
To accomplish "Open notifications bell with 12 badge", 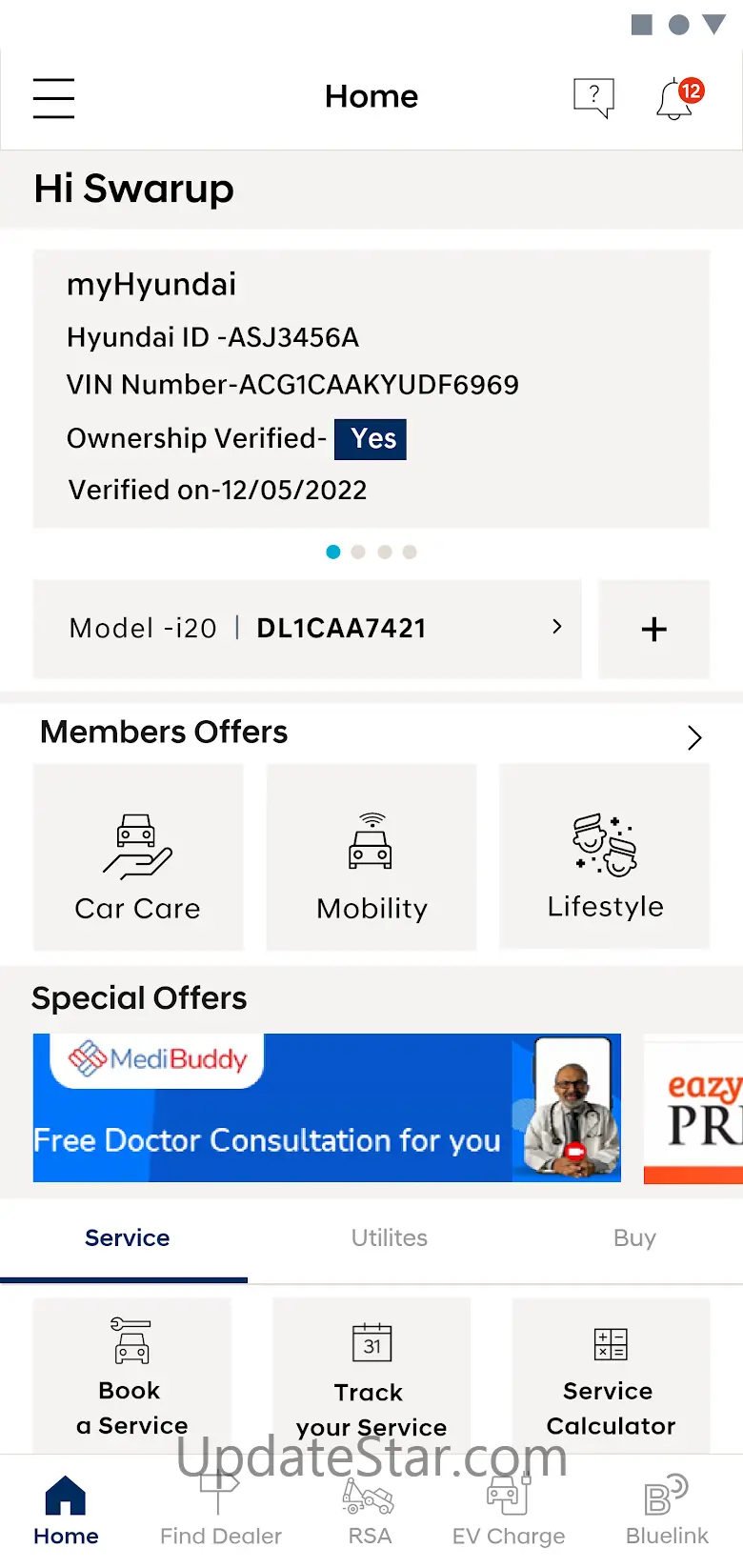I will (676, 98).
